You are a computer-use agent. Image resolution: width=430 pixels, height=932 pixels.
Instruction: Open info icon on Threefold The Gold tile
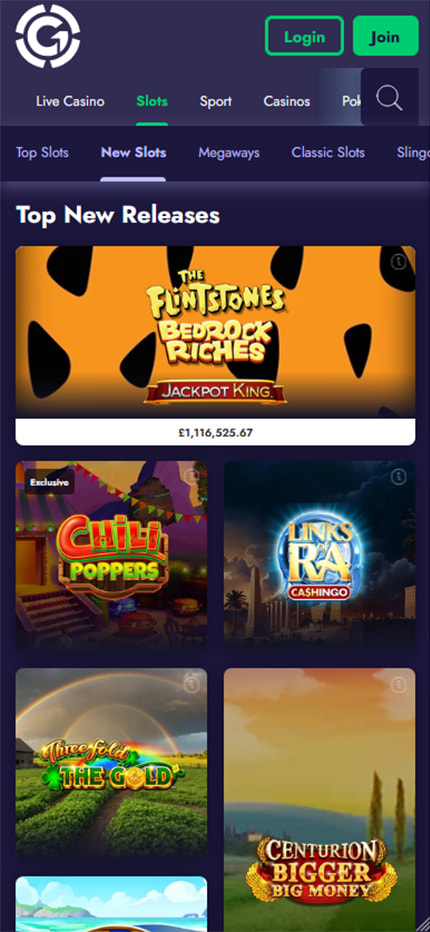(x=191, y=684)
